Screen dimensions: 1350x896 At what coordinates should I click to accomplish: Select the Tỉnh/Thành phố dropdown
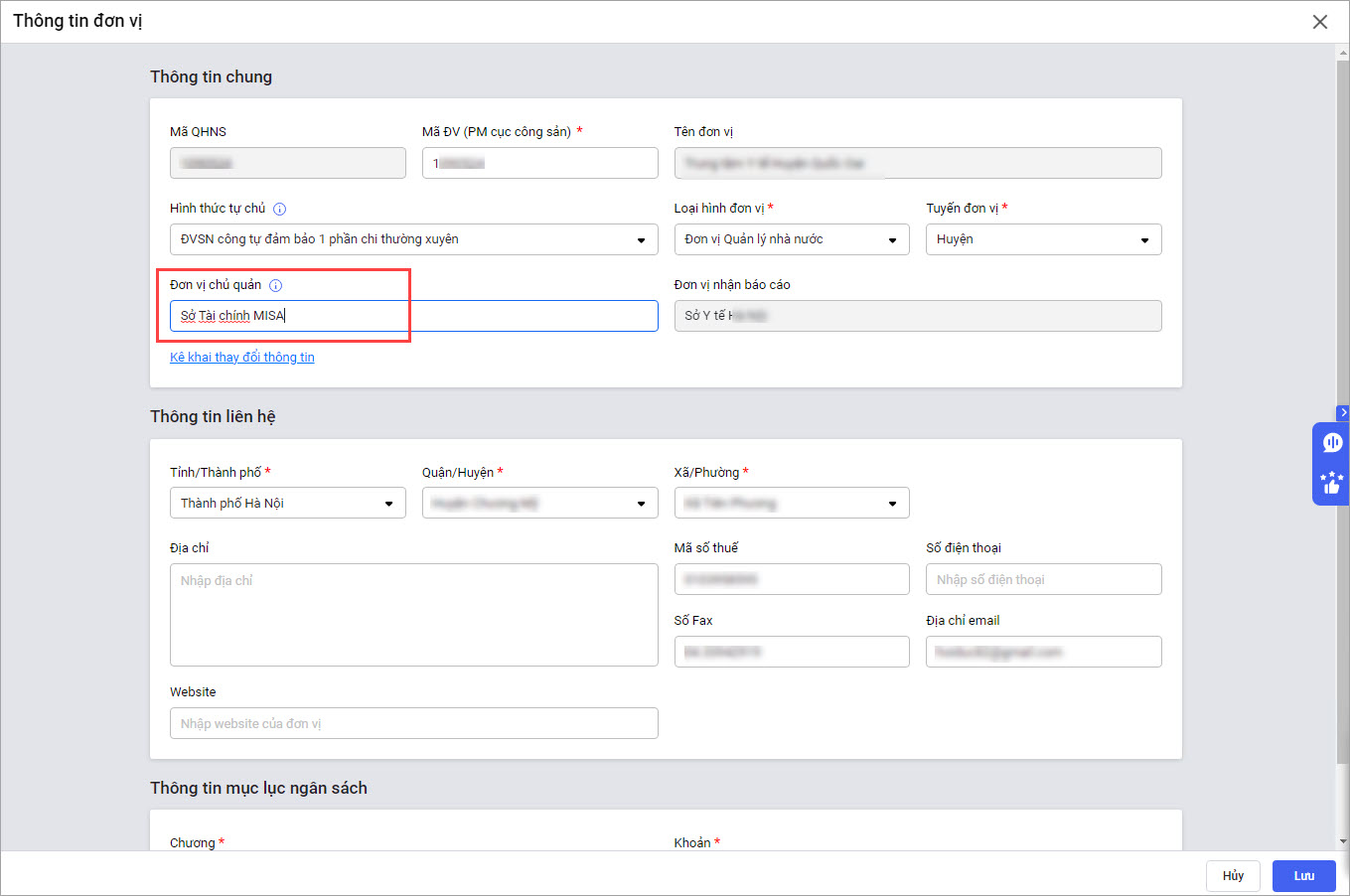pyautogui.click(x=287, y=504)
